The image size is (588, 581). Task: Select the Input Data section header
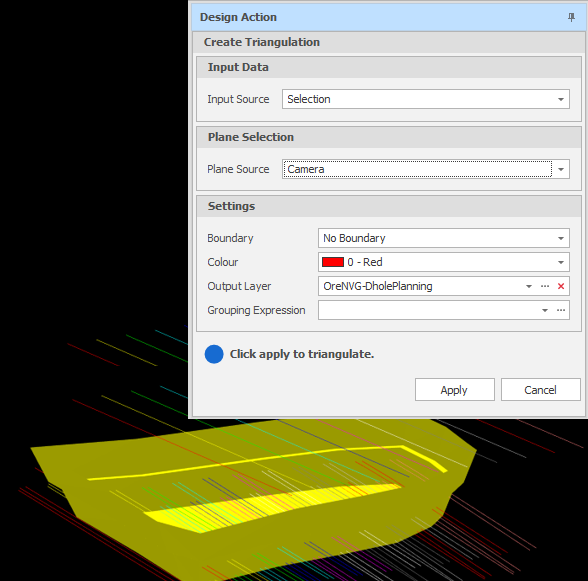pos(389,68)
